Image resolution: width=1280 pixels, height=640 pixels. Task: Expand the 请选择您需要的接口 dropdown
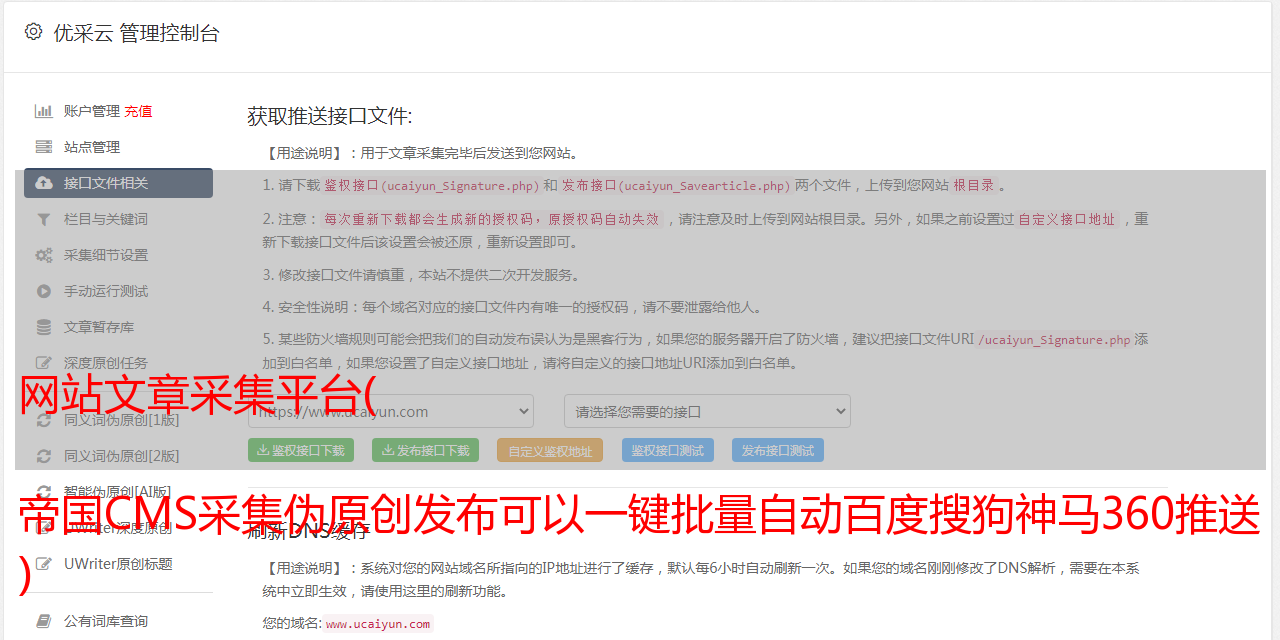coord(707,411)
